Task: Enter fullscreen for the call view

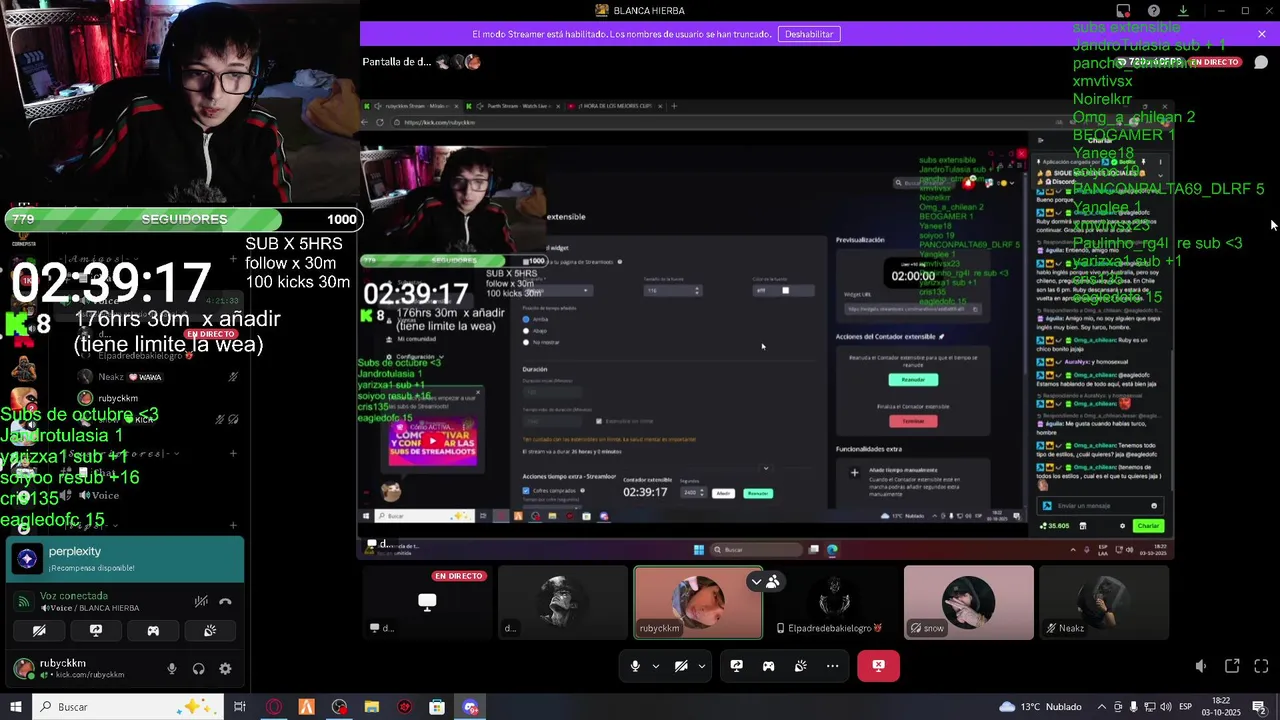Action: point(1261,666)
